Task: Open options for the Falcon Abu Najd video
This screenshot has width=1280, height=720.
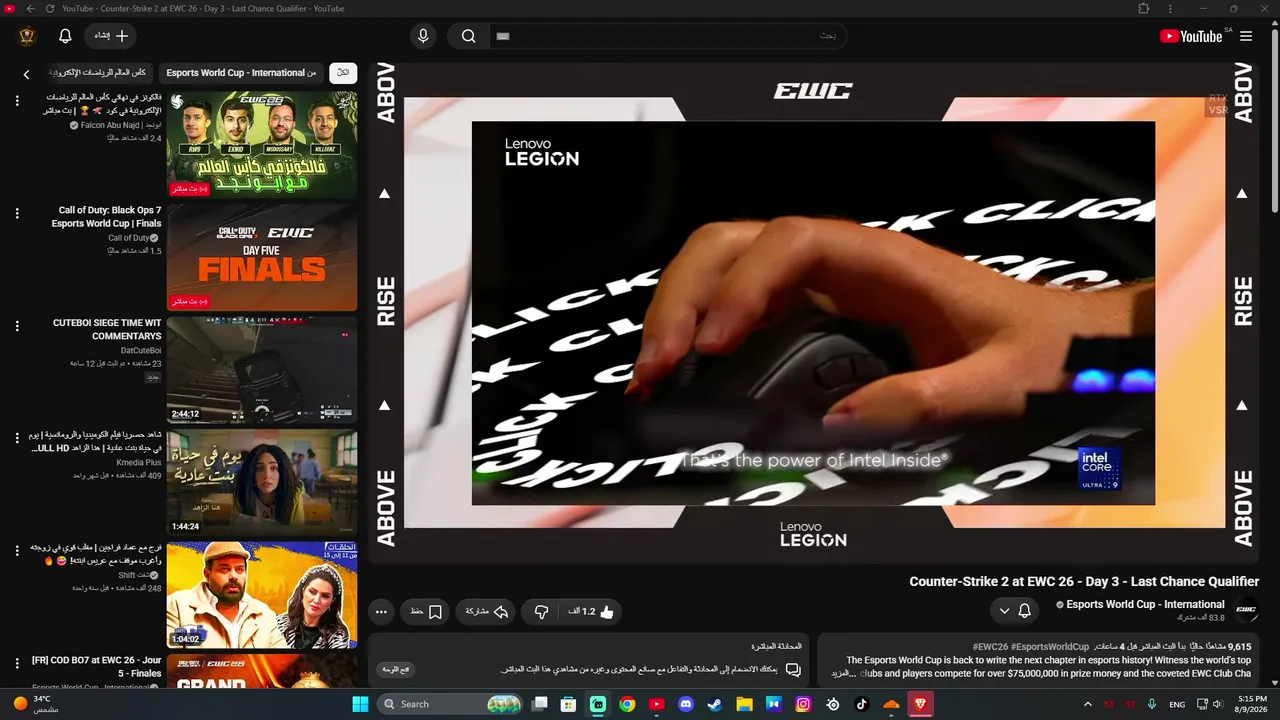Action: pos(17,101)
